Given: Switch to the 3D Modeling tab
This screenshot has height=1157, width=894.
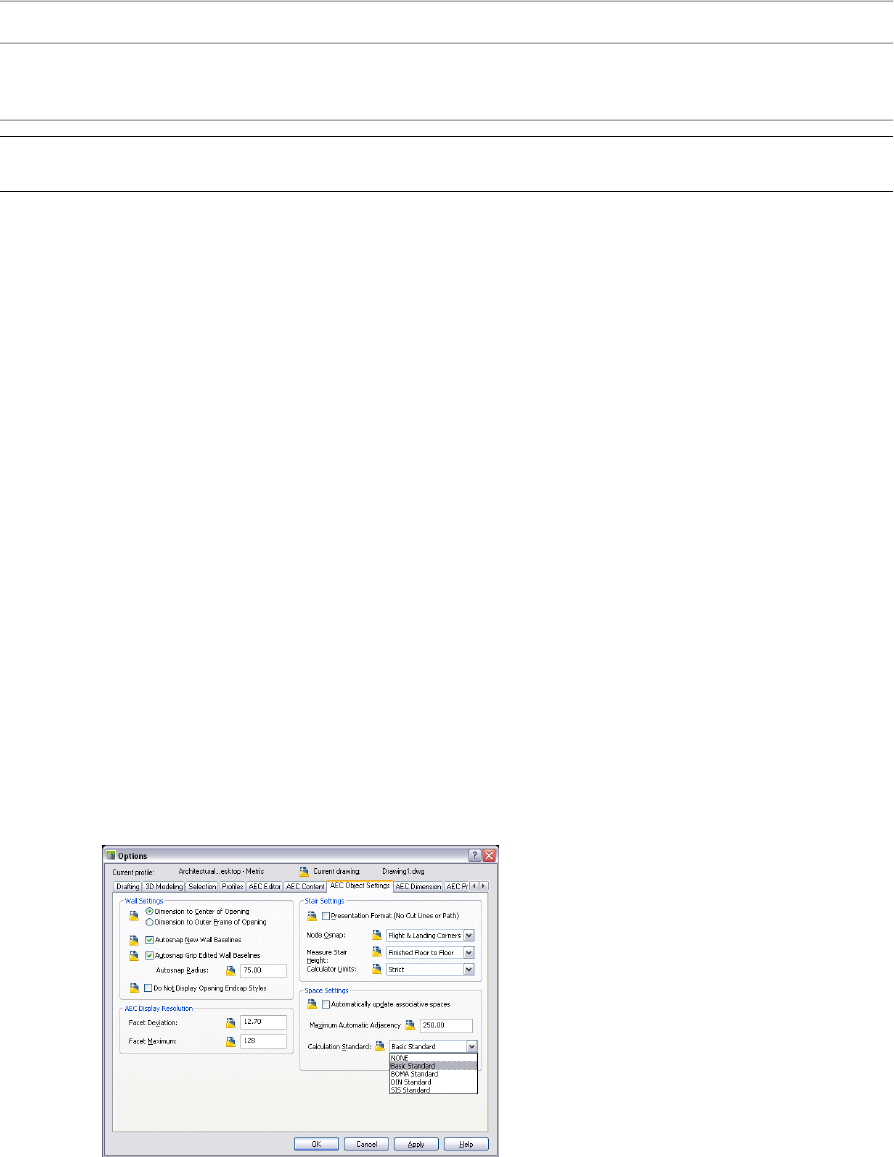Looking at the screenshot, I should click(x=164, y=886).
